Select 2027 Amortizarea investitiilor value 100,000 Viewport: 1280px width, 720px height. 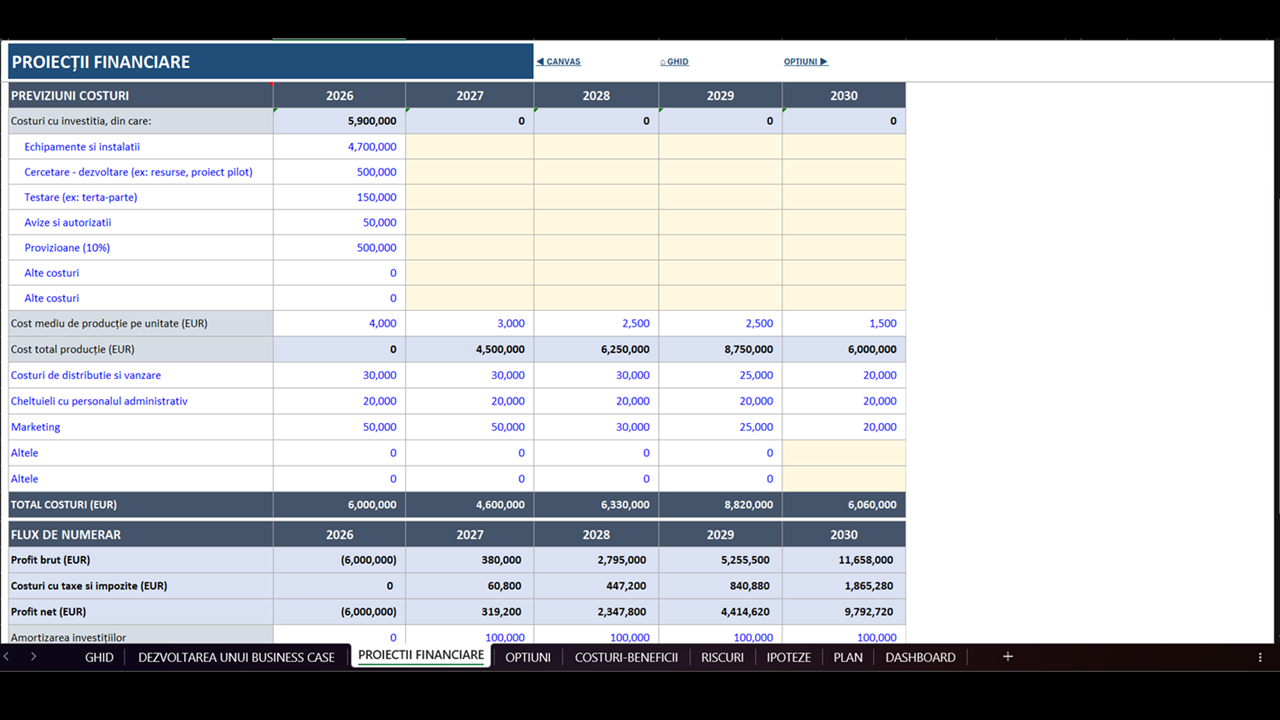coord(469,636)
